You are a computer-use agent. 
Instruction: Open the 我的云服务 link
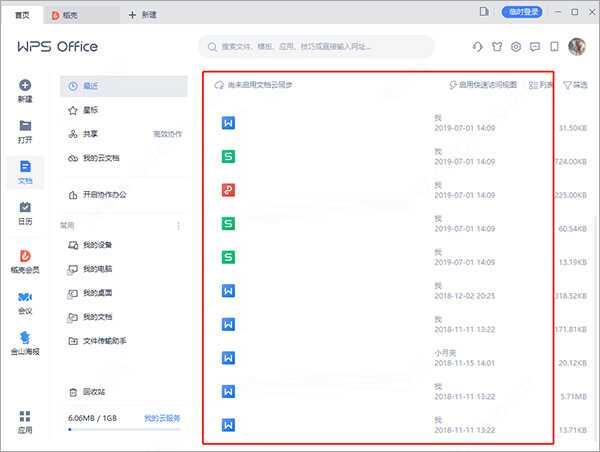click(162, 417)
